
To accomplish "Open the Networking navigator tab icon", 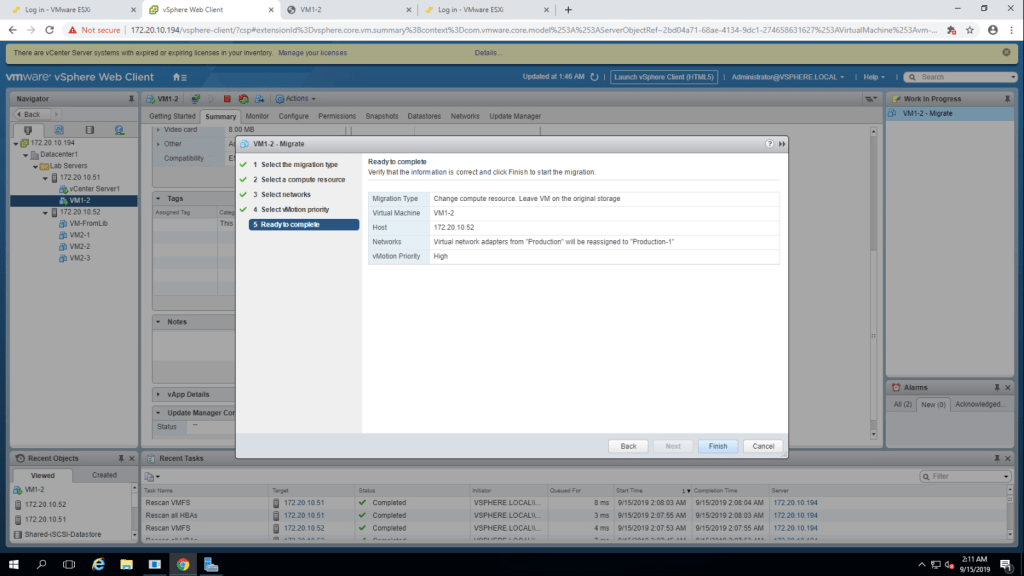I will [x=119, y=130].
